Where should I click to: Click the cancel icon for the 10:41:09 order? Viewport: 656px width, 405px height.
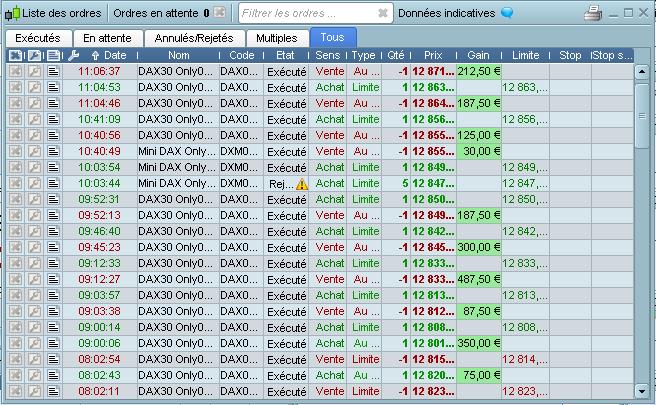coord(15,119)
